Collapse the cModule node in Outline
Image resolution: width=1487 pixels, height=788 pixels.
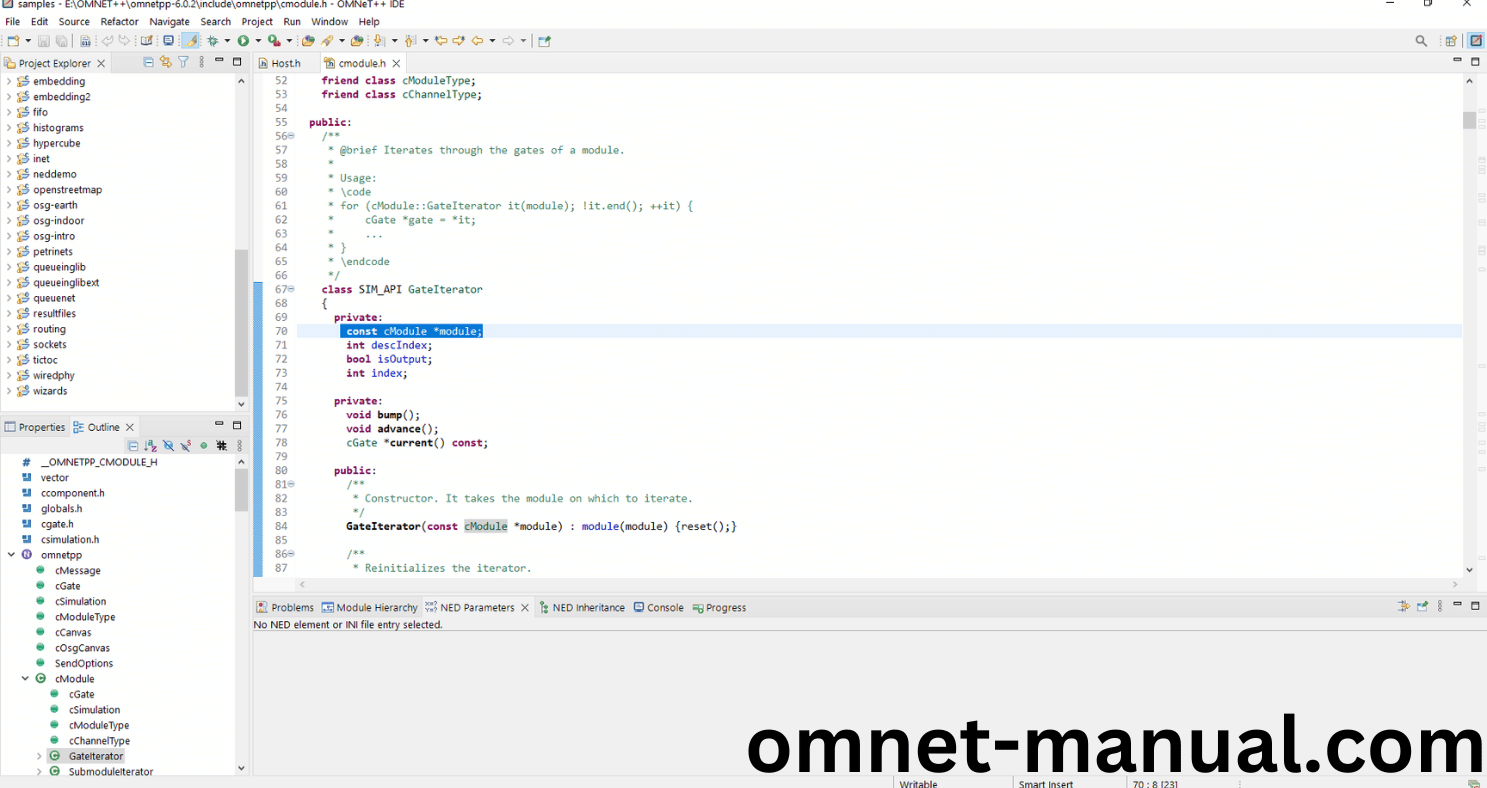tap(25, 679)
